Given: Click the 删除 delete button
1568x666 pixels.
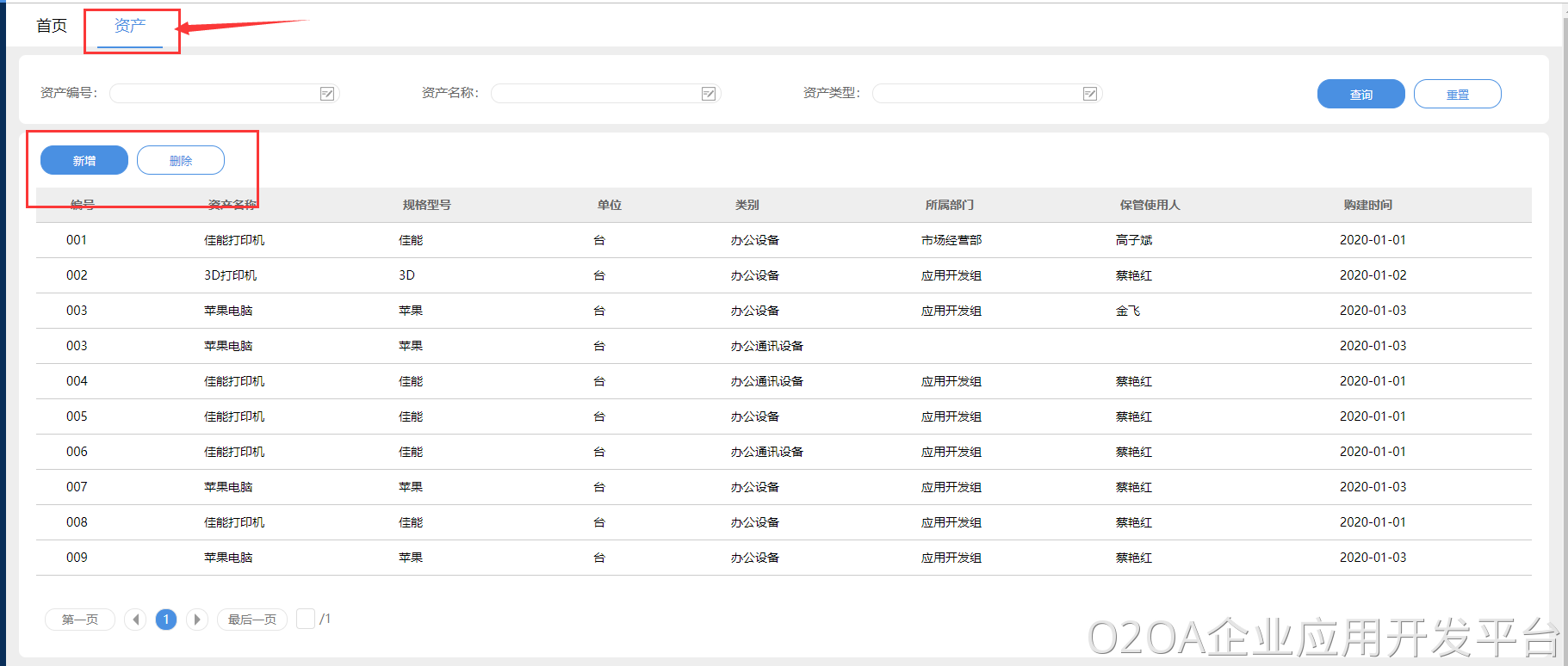Looking at the screenshot, I should (181, 161).
